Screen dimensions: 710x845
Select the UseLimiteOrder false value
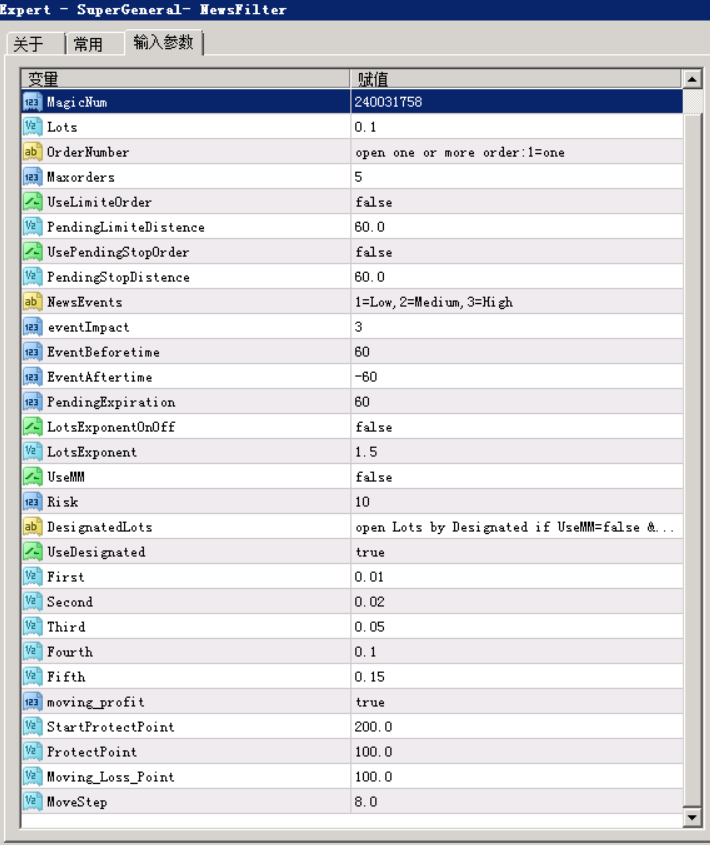point(374,202)
